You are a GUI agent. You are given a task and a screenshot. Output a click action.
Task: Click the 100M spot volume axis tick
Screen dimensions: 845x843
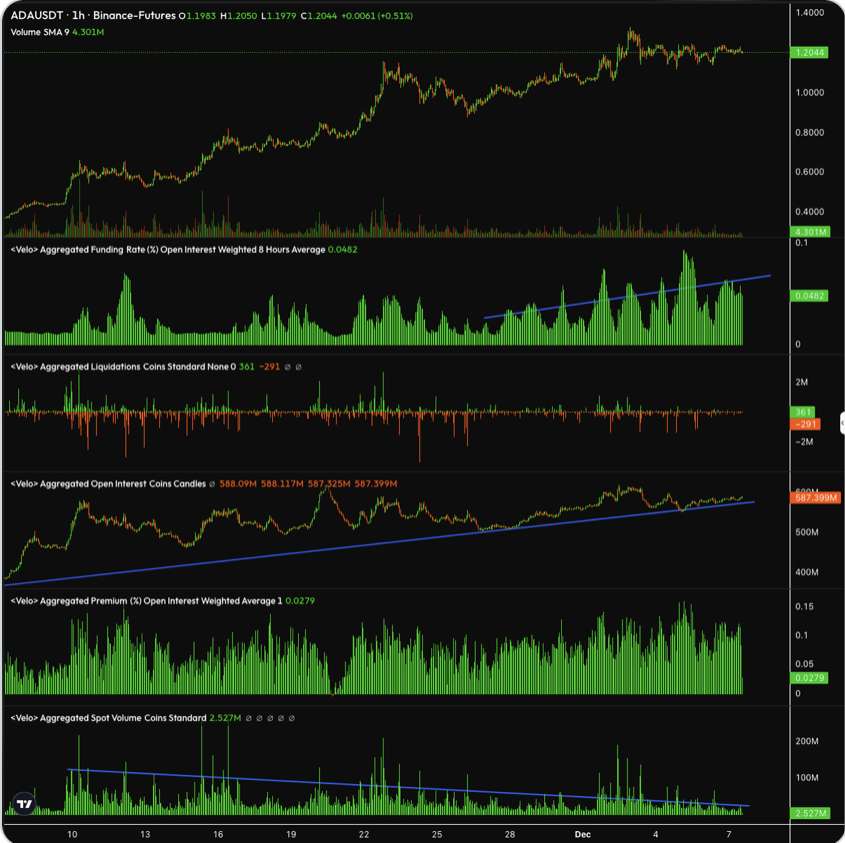[807, 777]
